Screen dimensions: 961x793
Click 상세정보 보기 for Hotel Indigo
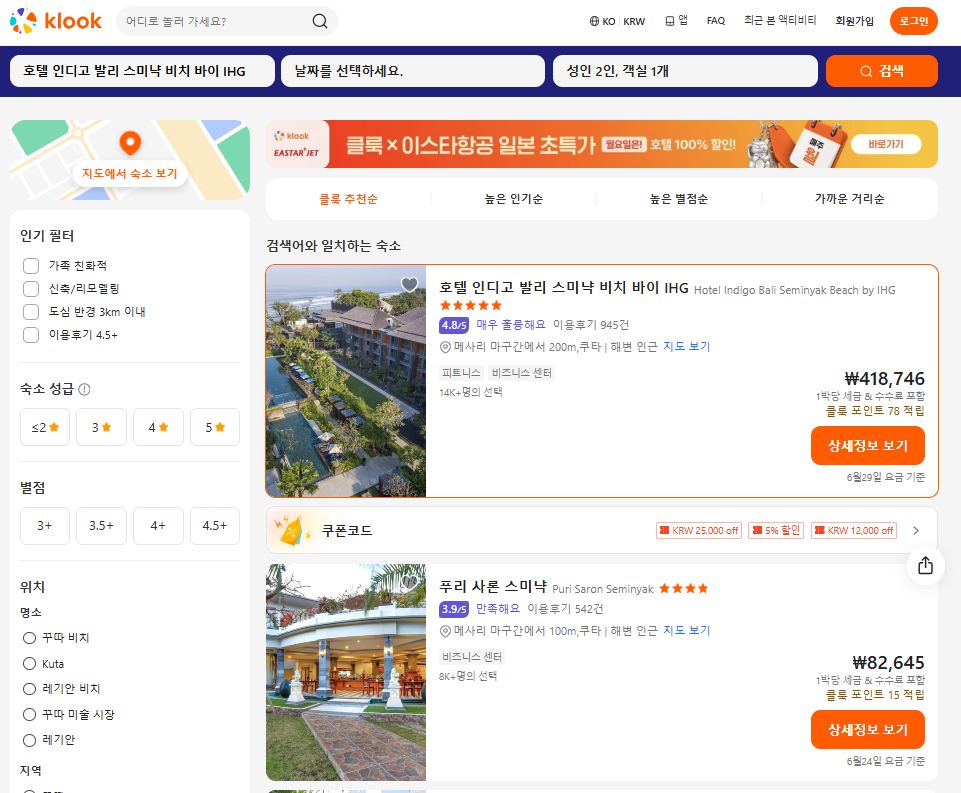tap(868, 446)
